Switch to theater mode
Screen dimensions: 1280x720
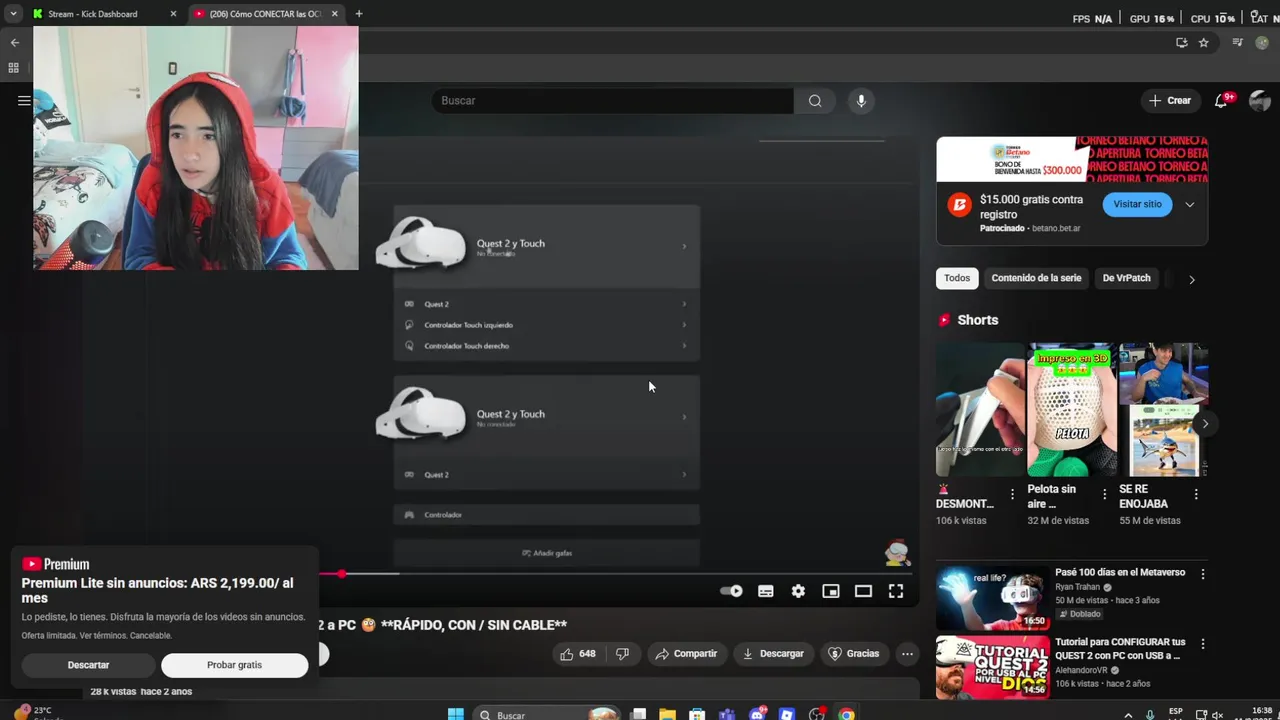click(863, 591)
